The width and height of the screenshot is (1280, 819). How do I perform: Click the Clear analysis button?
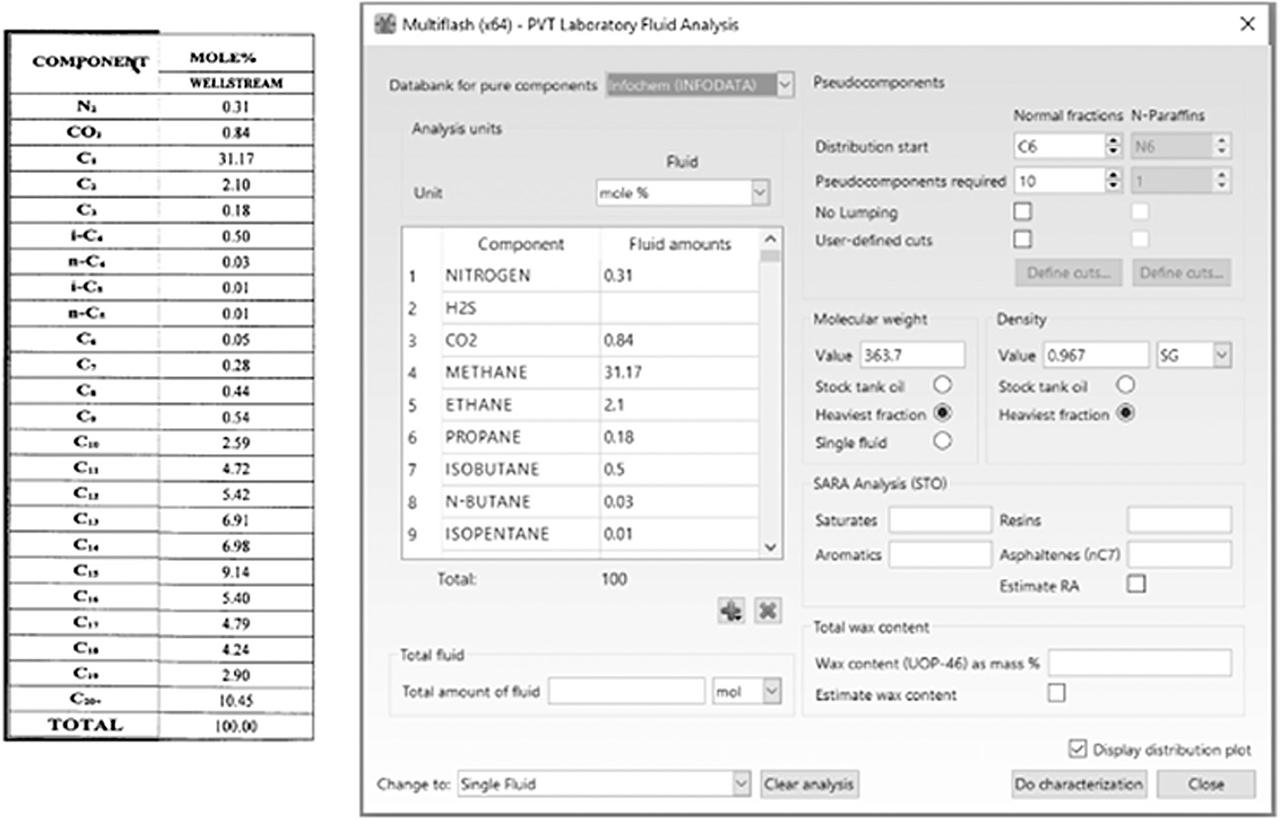pyautogui.click(x=809, y=784)
